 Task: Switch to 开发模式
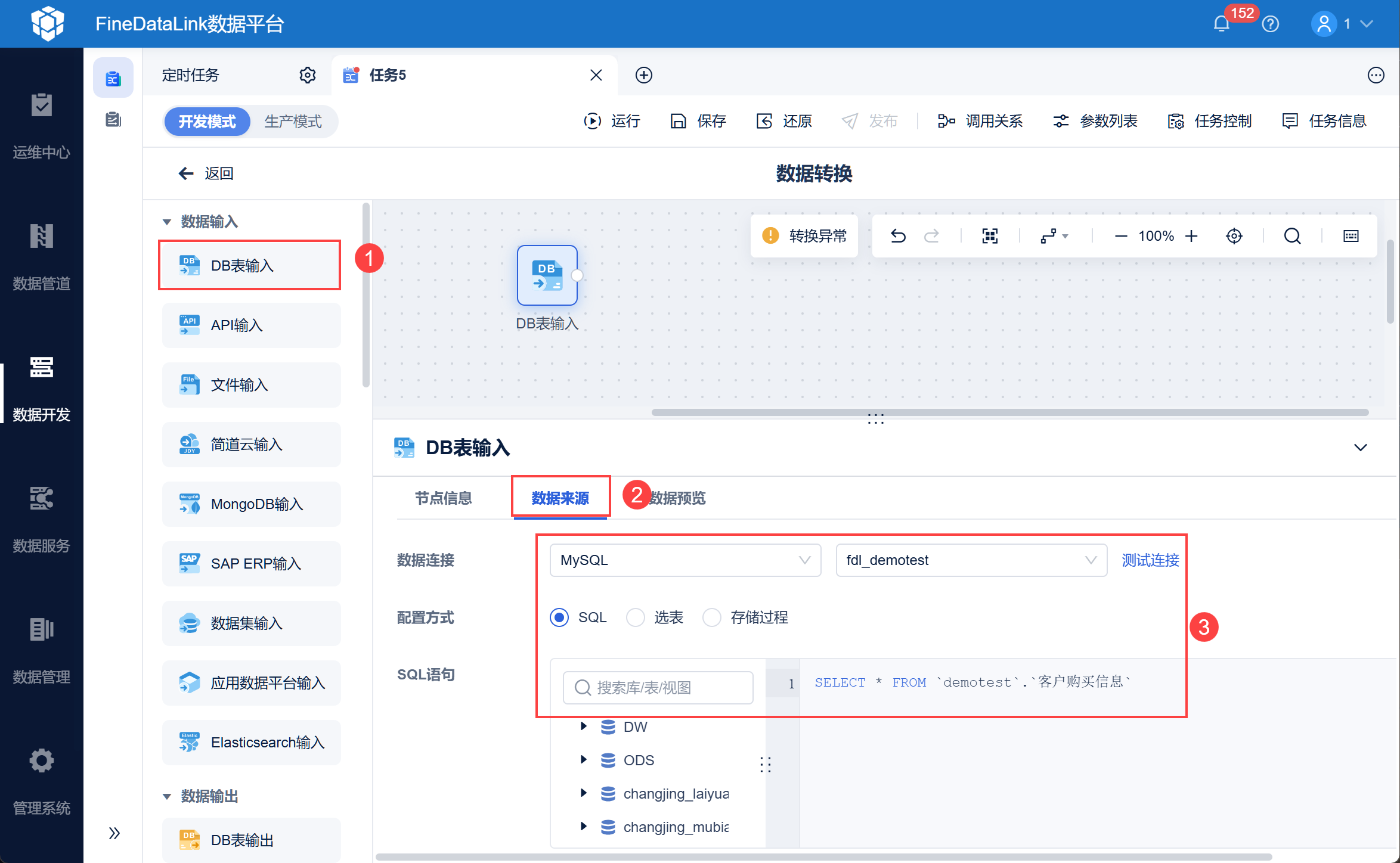207,122
